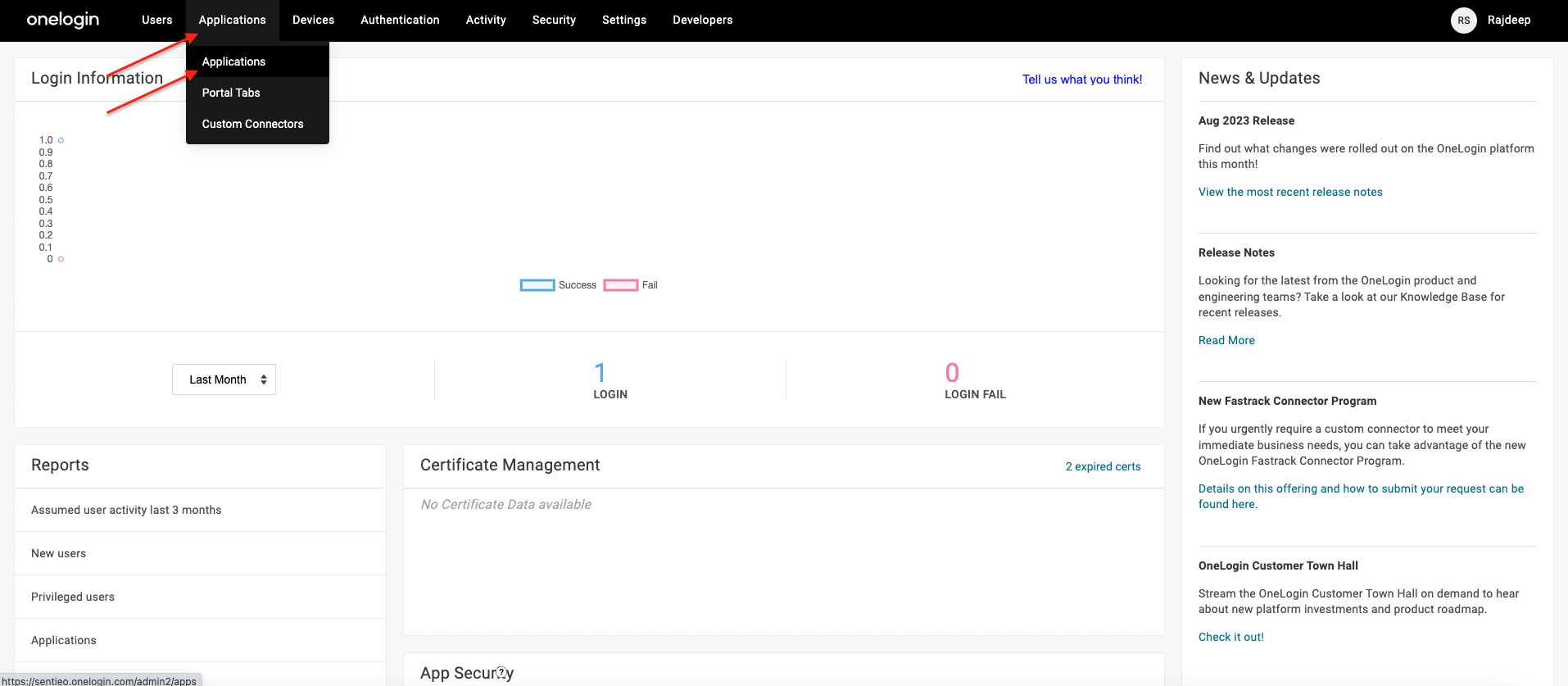
Task: Open the New users report
Action: 58,553
